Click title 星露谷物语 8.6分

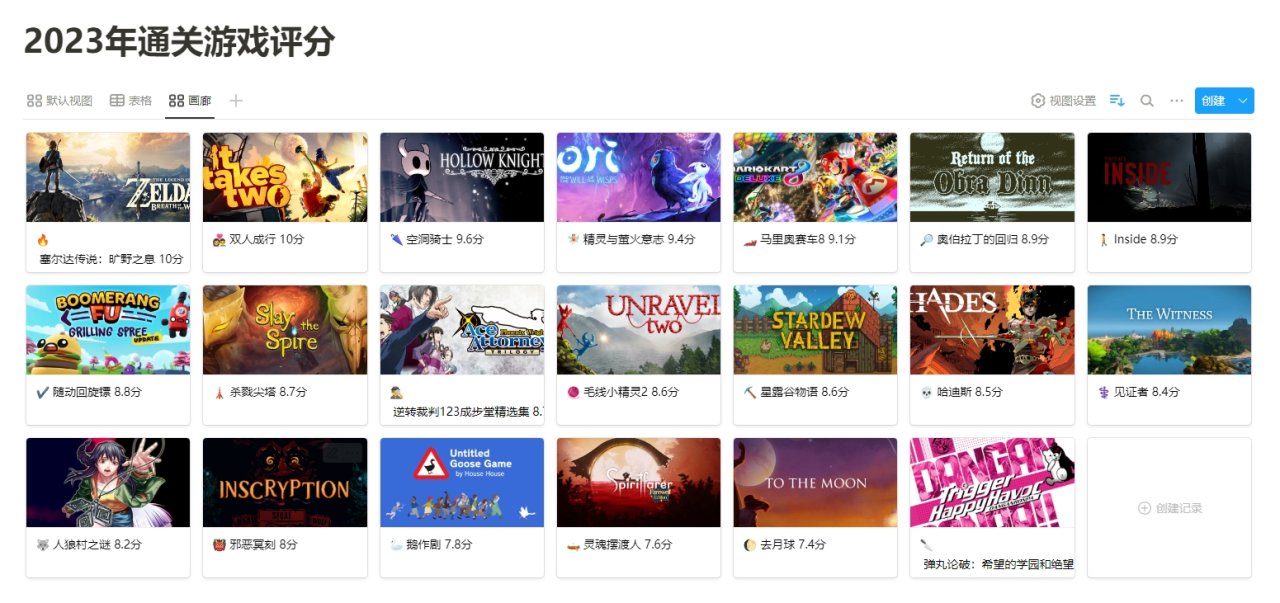coord(804,392)
